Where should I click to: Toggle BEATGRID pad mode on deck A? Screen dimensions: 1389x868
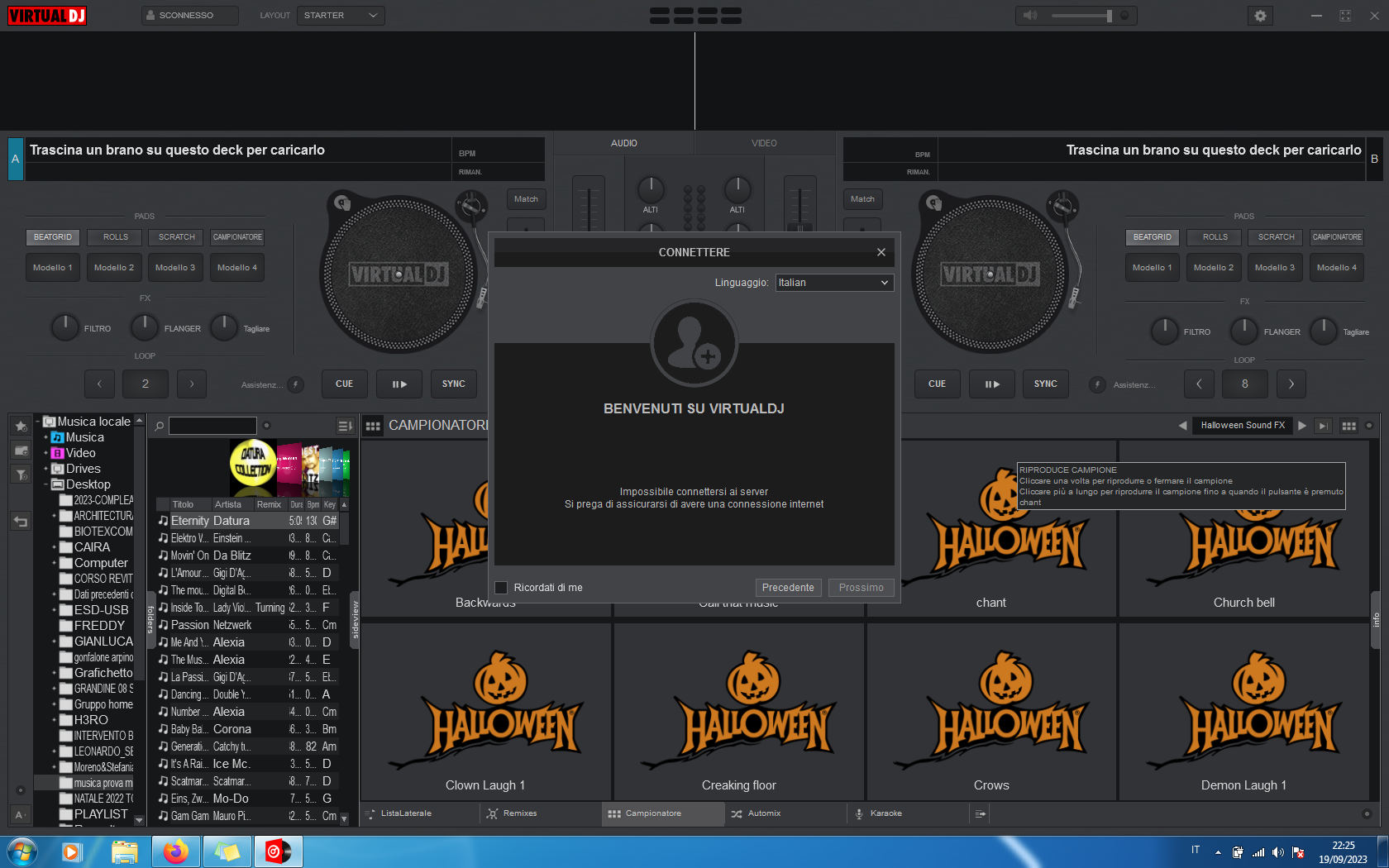[x=53, y=237]
